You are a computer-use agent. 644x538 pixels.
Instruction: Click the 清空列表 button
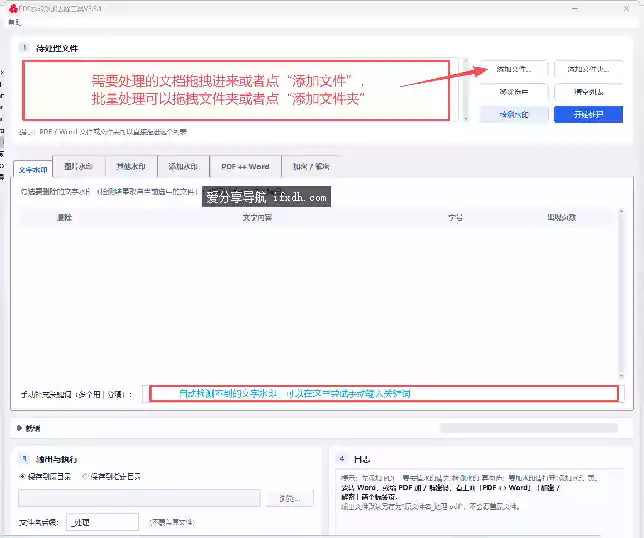[588, 92]
